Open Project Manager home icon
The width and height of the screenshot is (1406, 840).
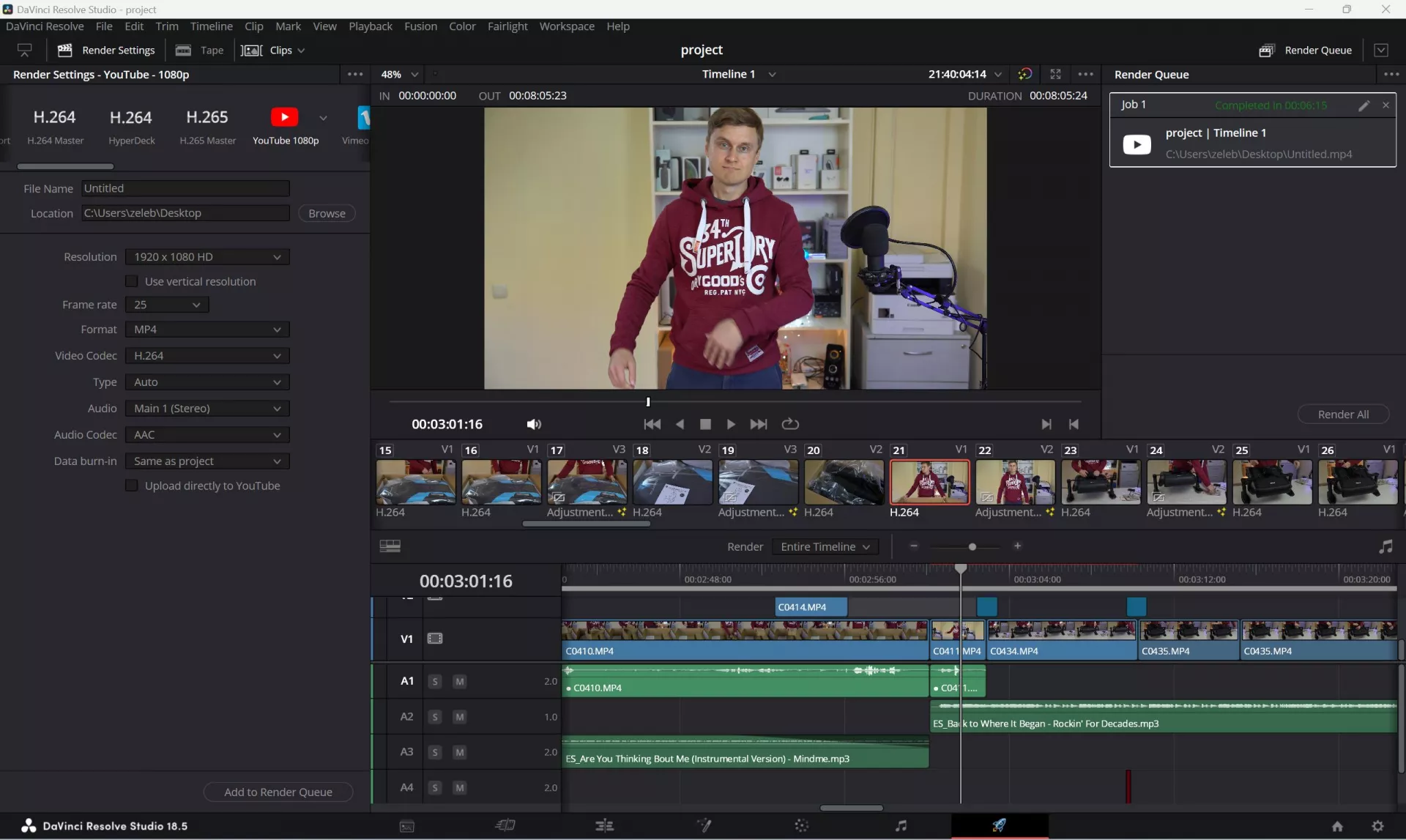coord(1337,826)
